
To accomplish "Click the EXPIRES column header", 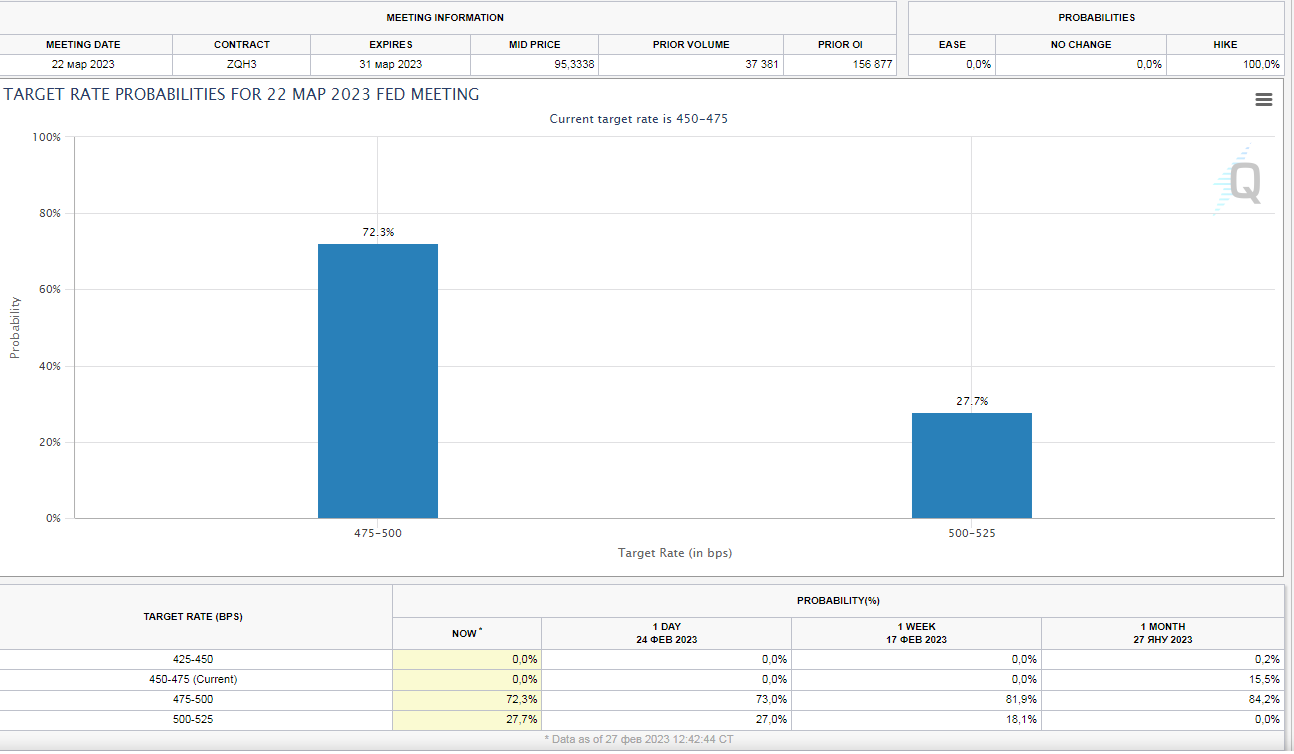I will pyautogui.click(x=390, y=44).
